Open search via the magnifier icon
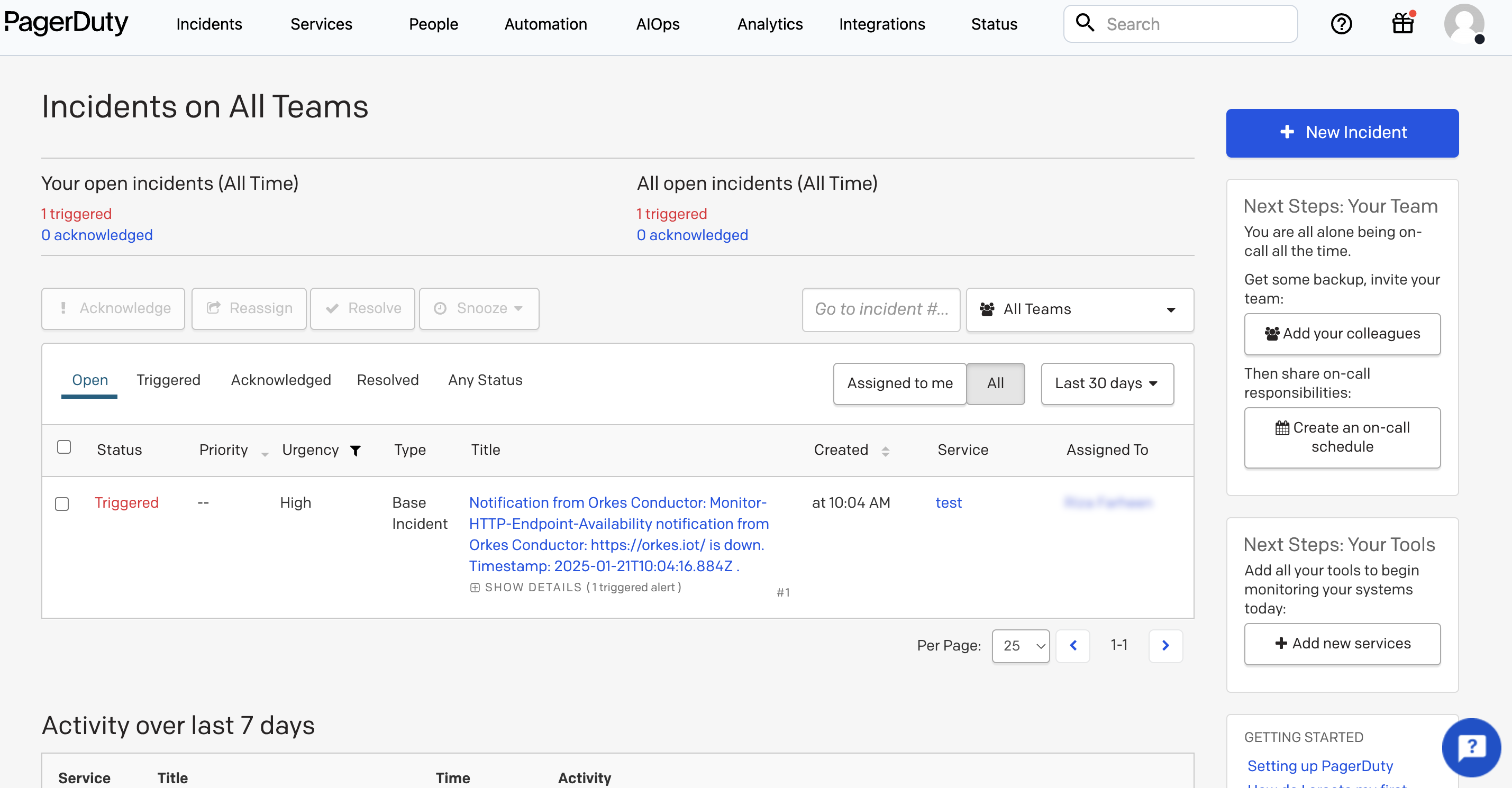The width and height of the screenshot is (1512, 788). click(1085, 22)
